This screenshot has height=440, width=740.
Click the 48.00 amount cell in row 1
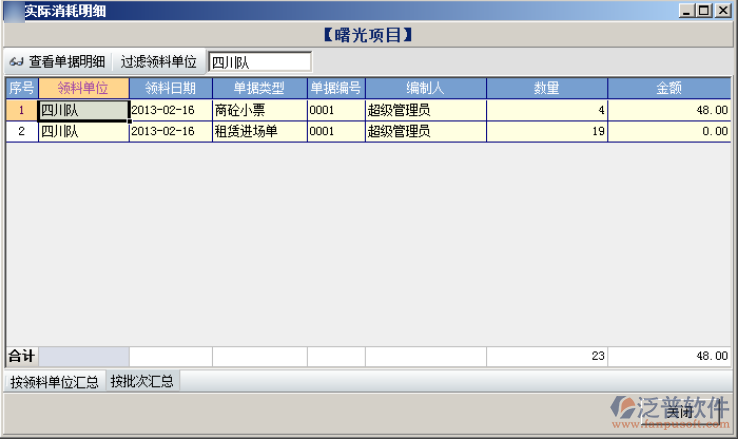[x=669, y=110]
